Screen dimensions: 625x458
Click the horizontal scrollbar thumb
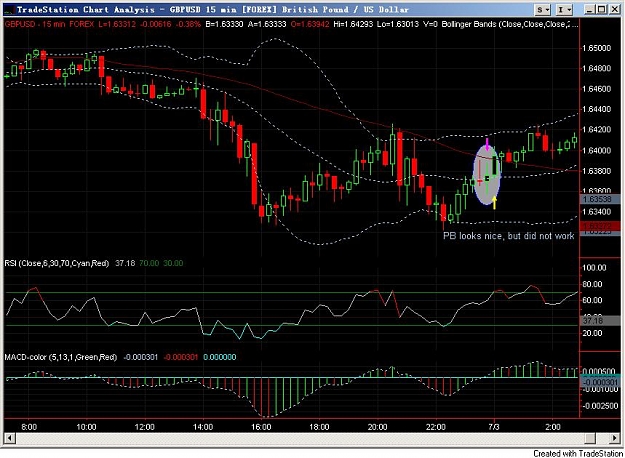590,438
